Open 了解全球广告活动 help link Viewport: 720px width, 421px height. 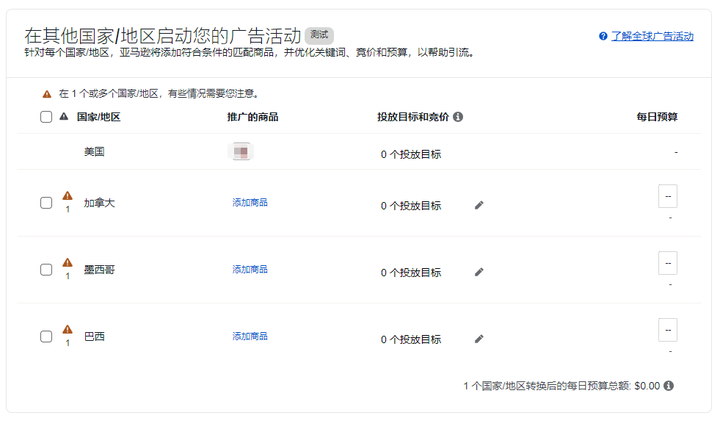[652, 36]
